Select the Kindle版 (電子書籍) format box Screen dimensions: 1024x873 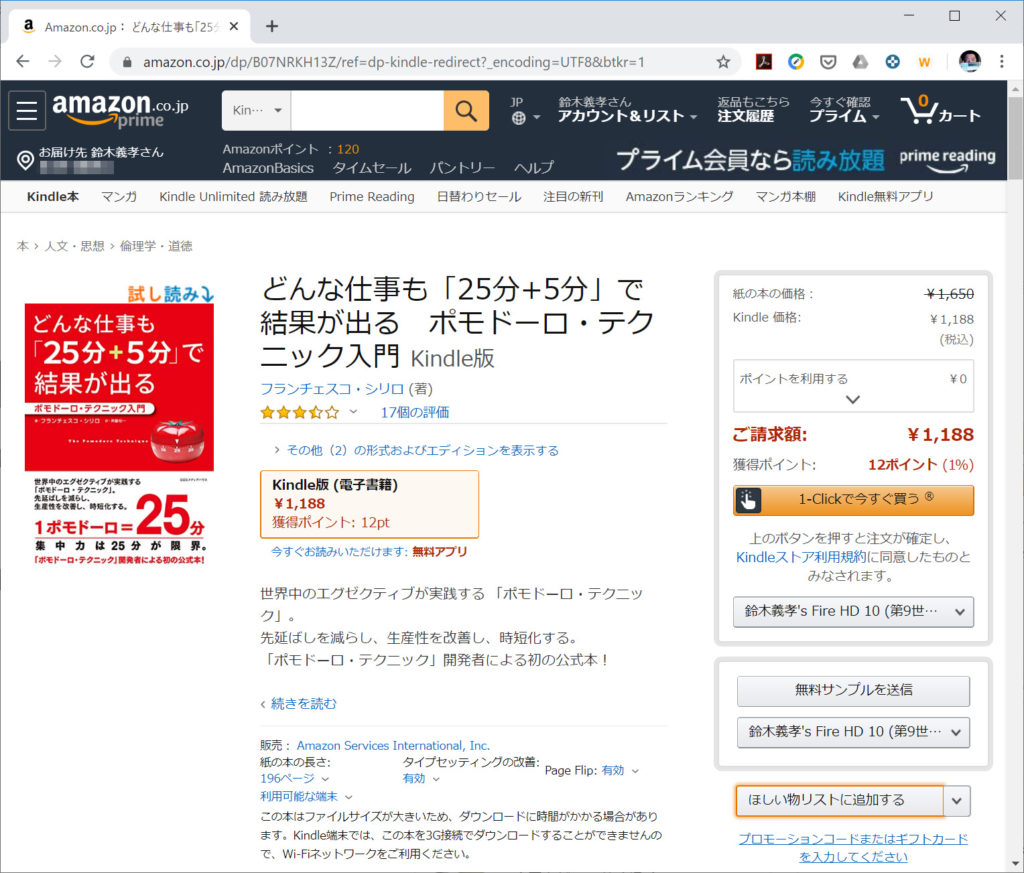pos(369,504)
